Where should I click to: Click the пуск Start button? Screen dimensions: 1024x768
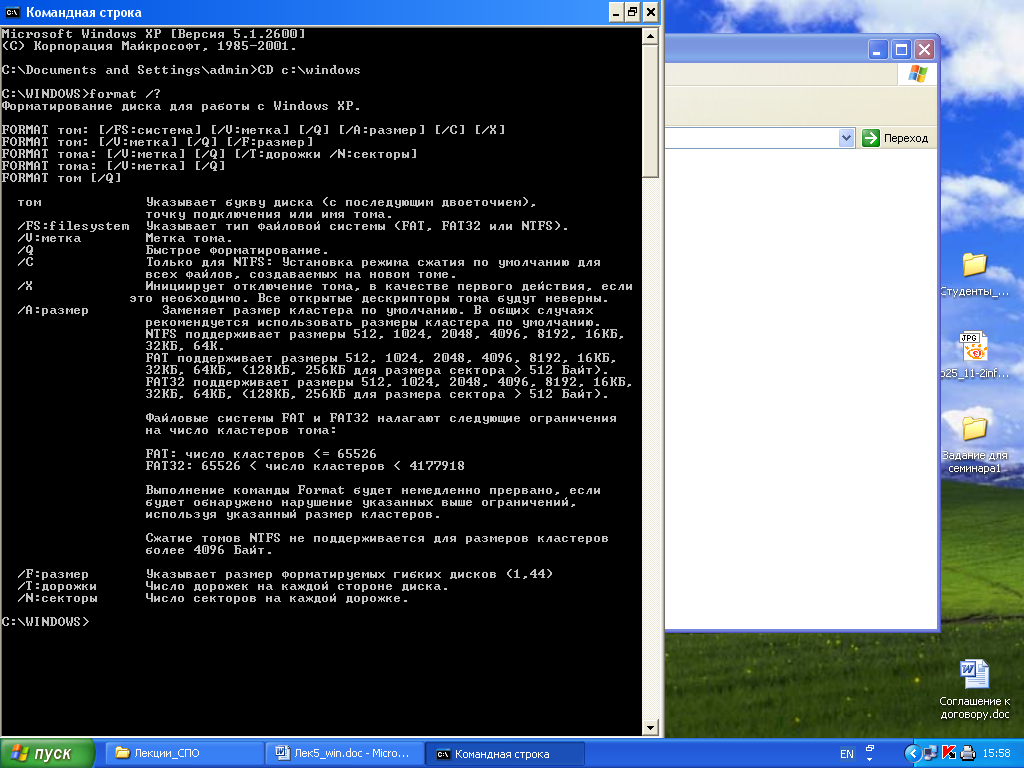(47, 753)
